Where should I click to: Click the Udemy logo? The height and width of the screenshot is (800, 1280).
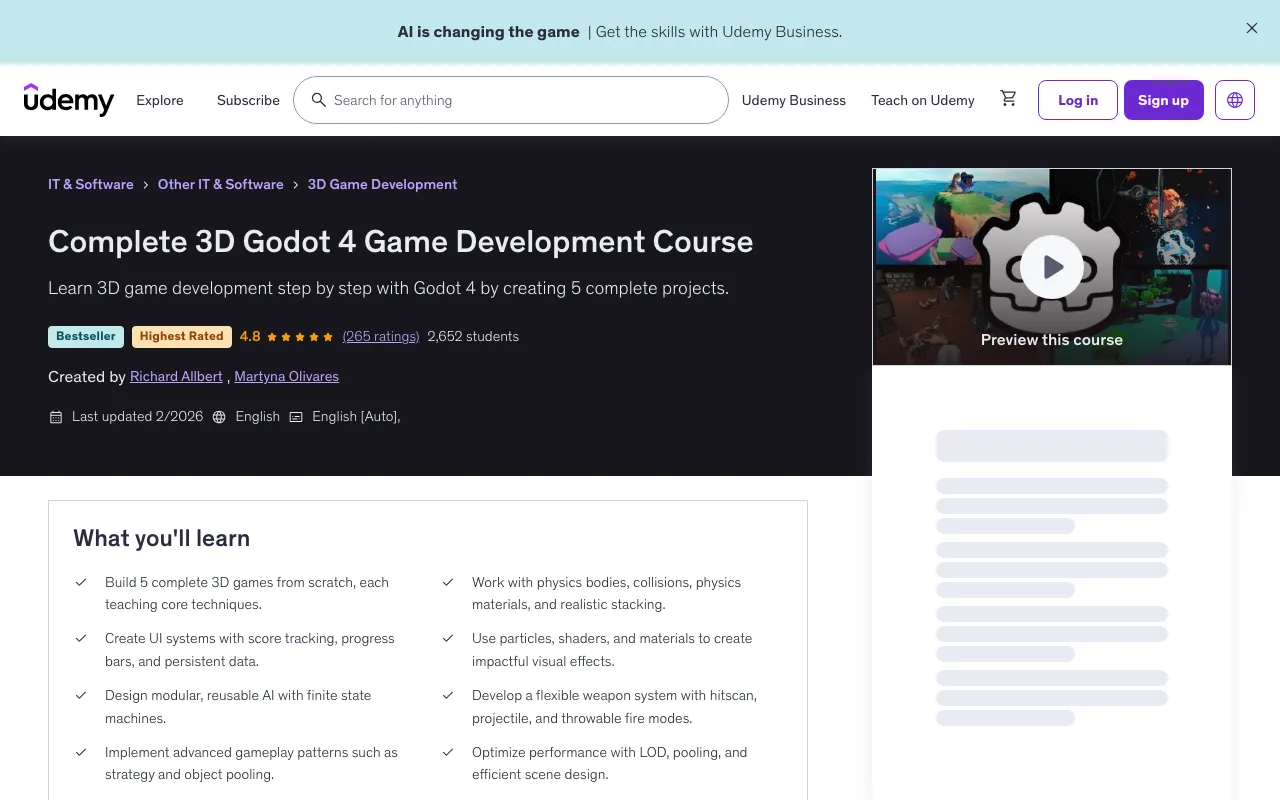[68, 100]
